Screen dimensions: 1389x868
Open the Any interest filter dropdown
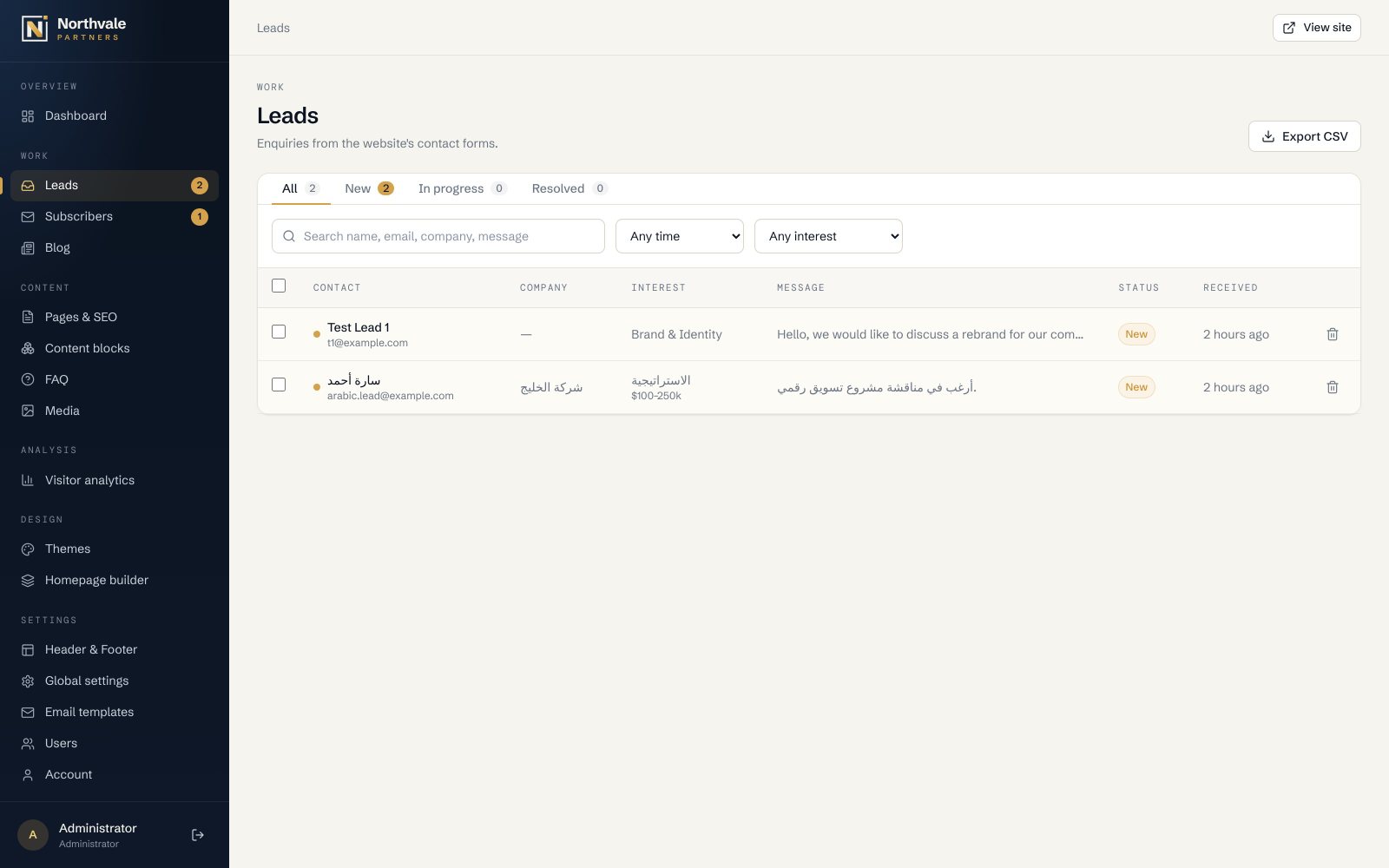coord(828,236)
